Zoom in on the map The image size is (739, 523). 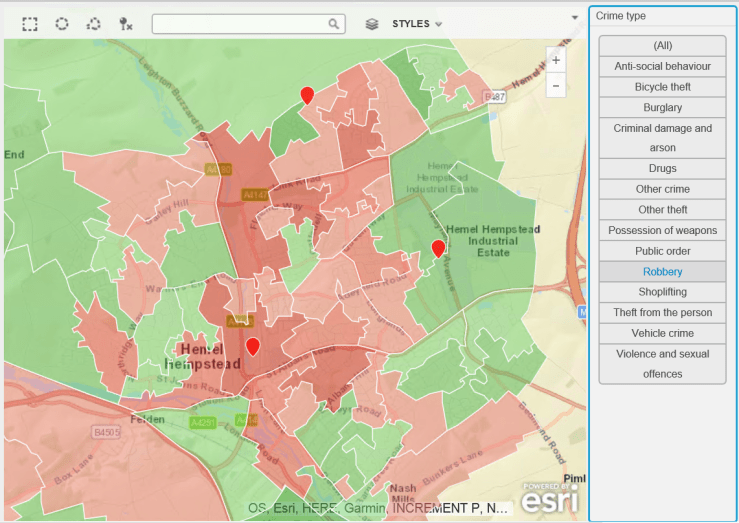pos(556,60)
